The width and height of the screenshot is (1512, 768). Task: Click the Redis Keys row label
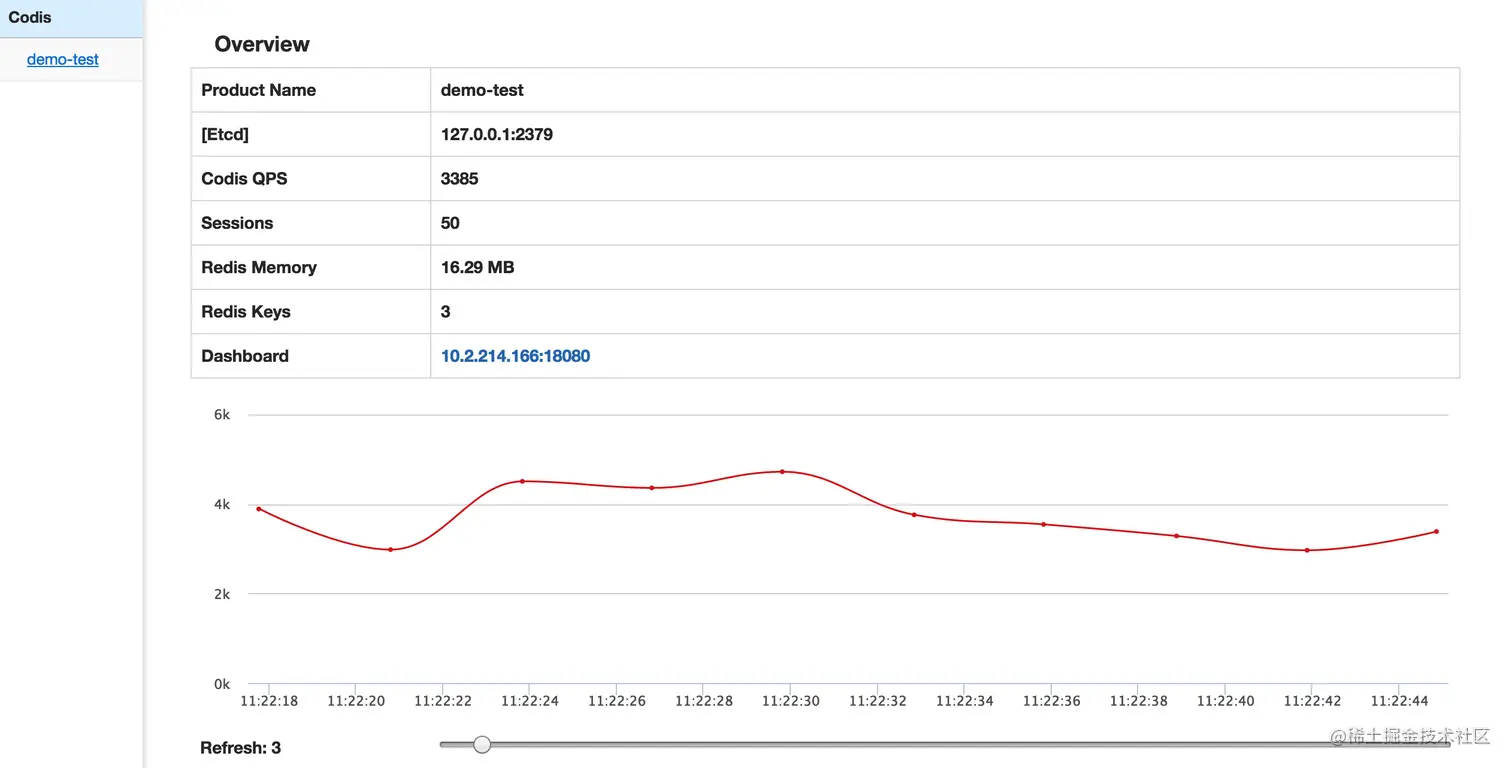point(246,312)
